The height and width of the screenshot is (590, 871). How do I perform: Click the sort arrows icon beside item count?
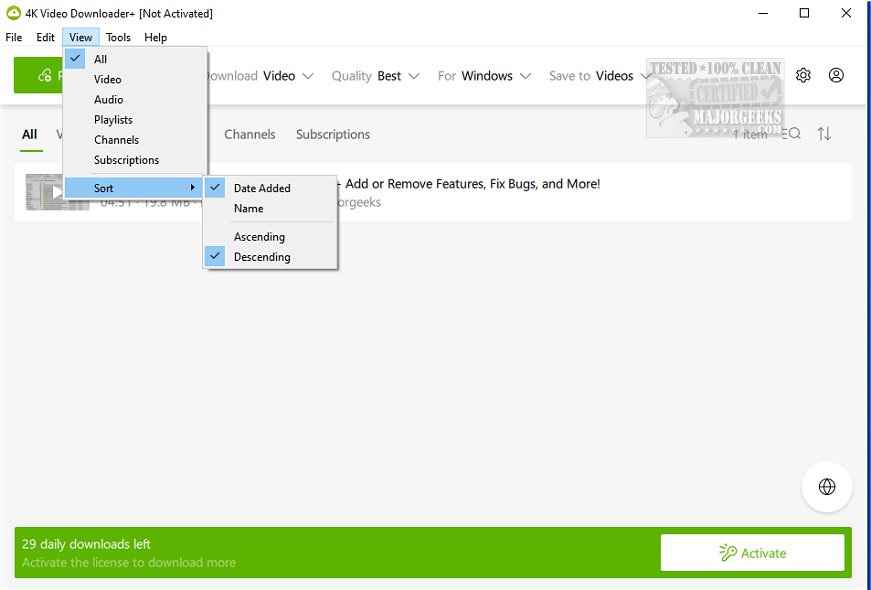(824, 134)
